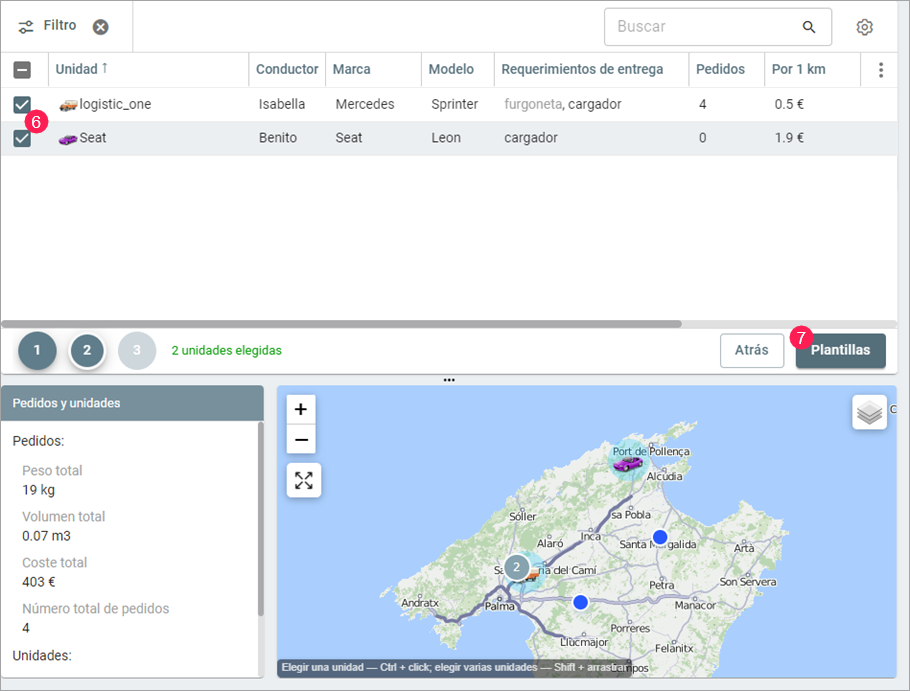Image resolution: width=910 pixels, height=691 pixels.
Task: Click the cluster marker labeled 2 on map
Action: click(516, 568)
